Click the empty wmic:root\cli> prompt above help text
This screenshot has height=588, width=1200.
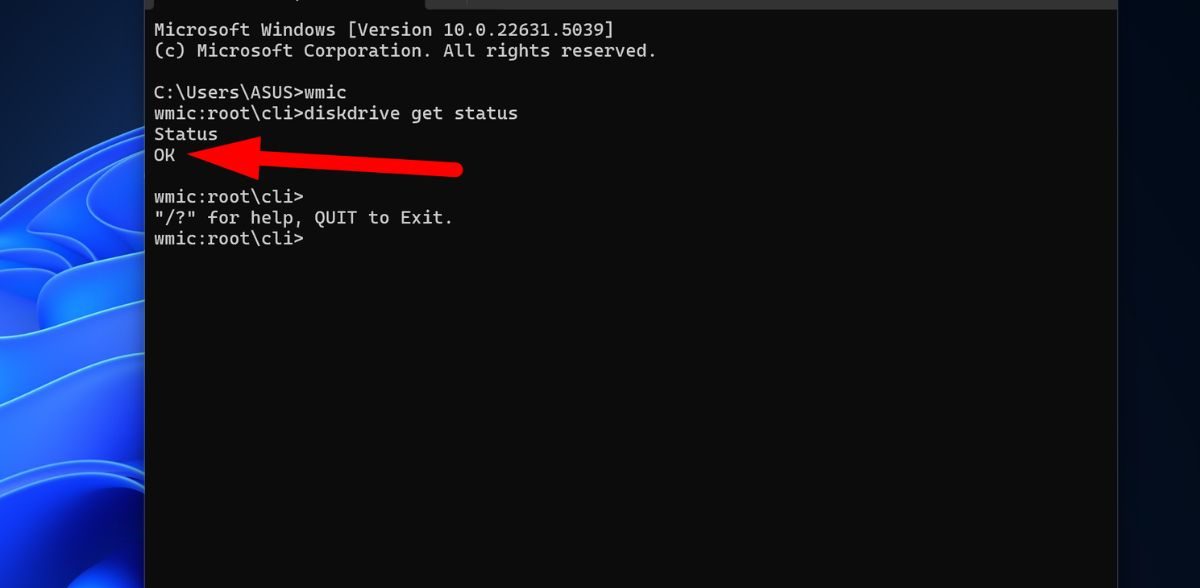pyautogui.click(x=229, y=196)
